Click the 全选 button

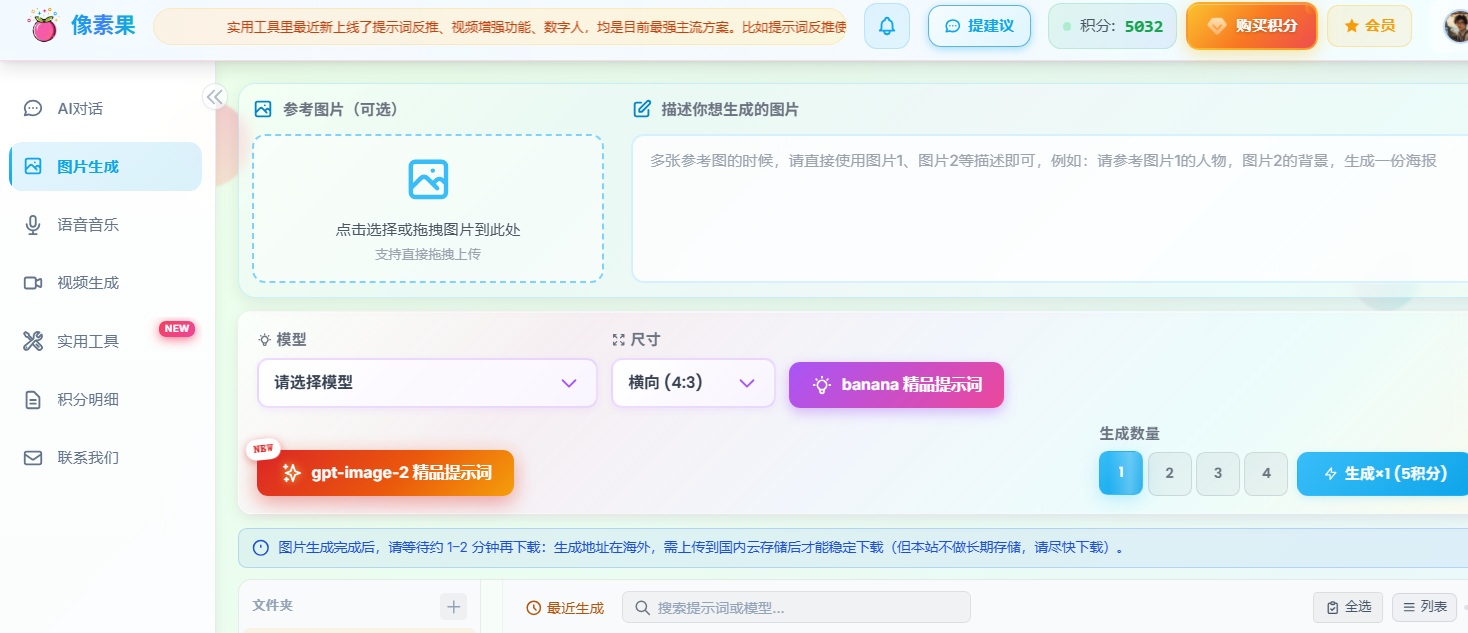tap(1348, 607)
